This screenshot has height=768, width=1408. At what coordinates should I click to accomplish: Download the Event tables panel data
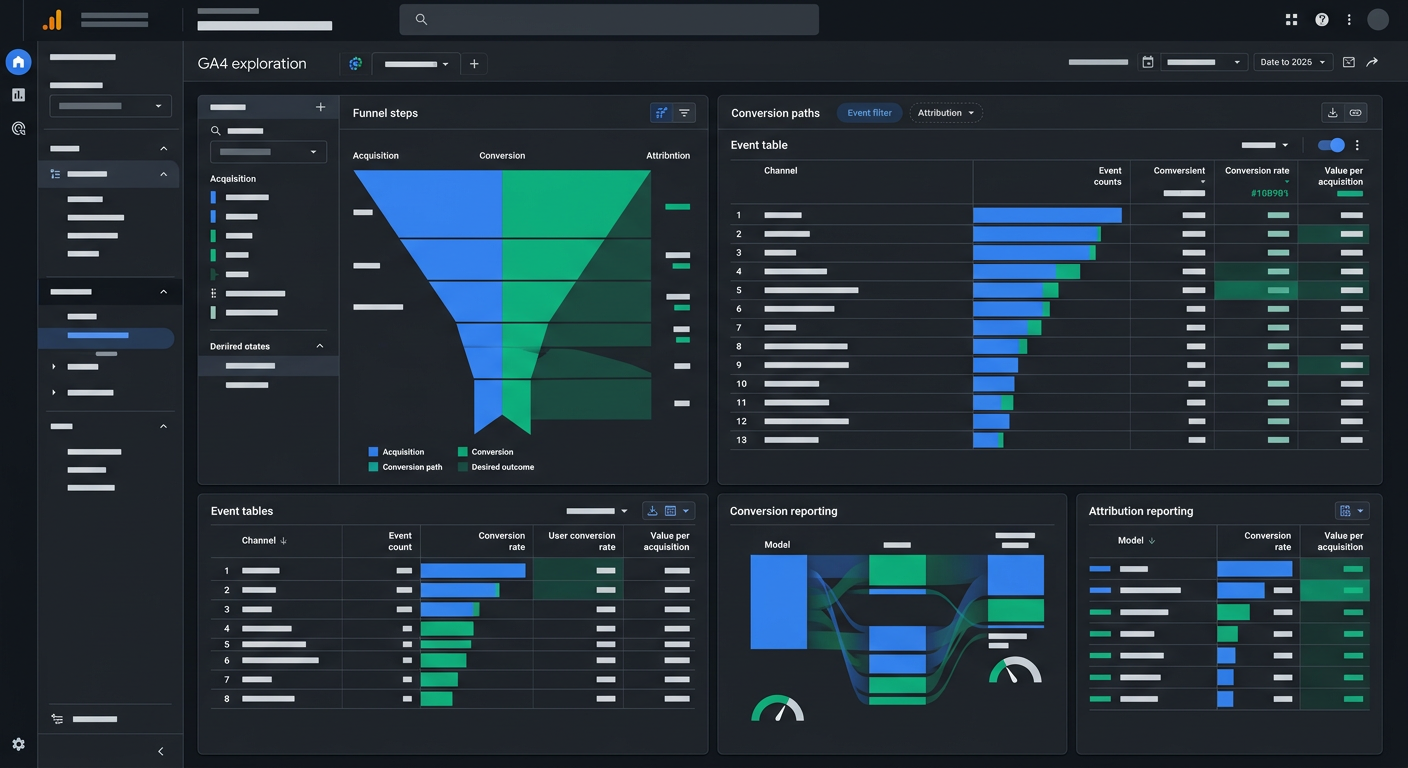coord(653,511)
